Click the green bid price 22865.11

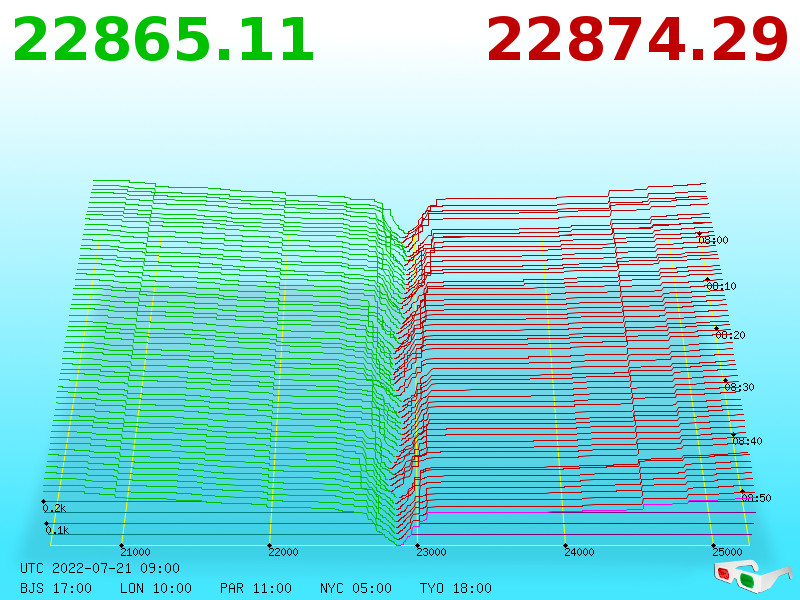[x=163, y=40]
